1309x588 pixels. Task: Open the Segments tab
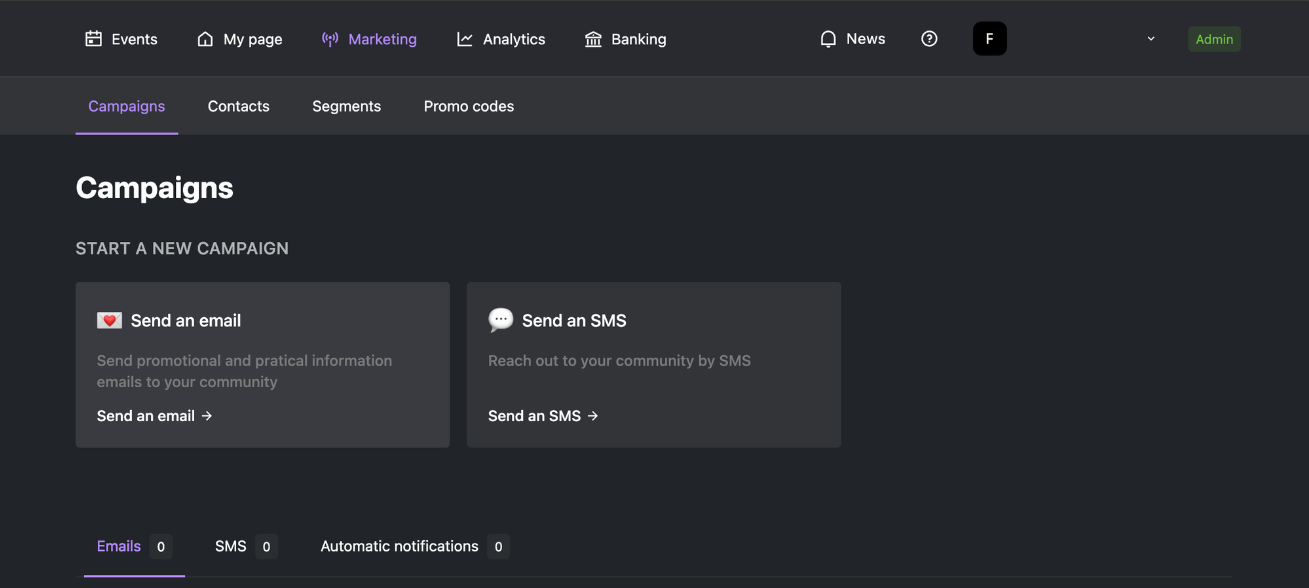click(x=346, y=106)
